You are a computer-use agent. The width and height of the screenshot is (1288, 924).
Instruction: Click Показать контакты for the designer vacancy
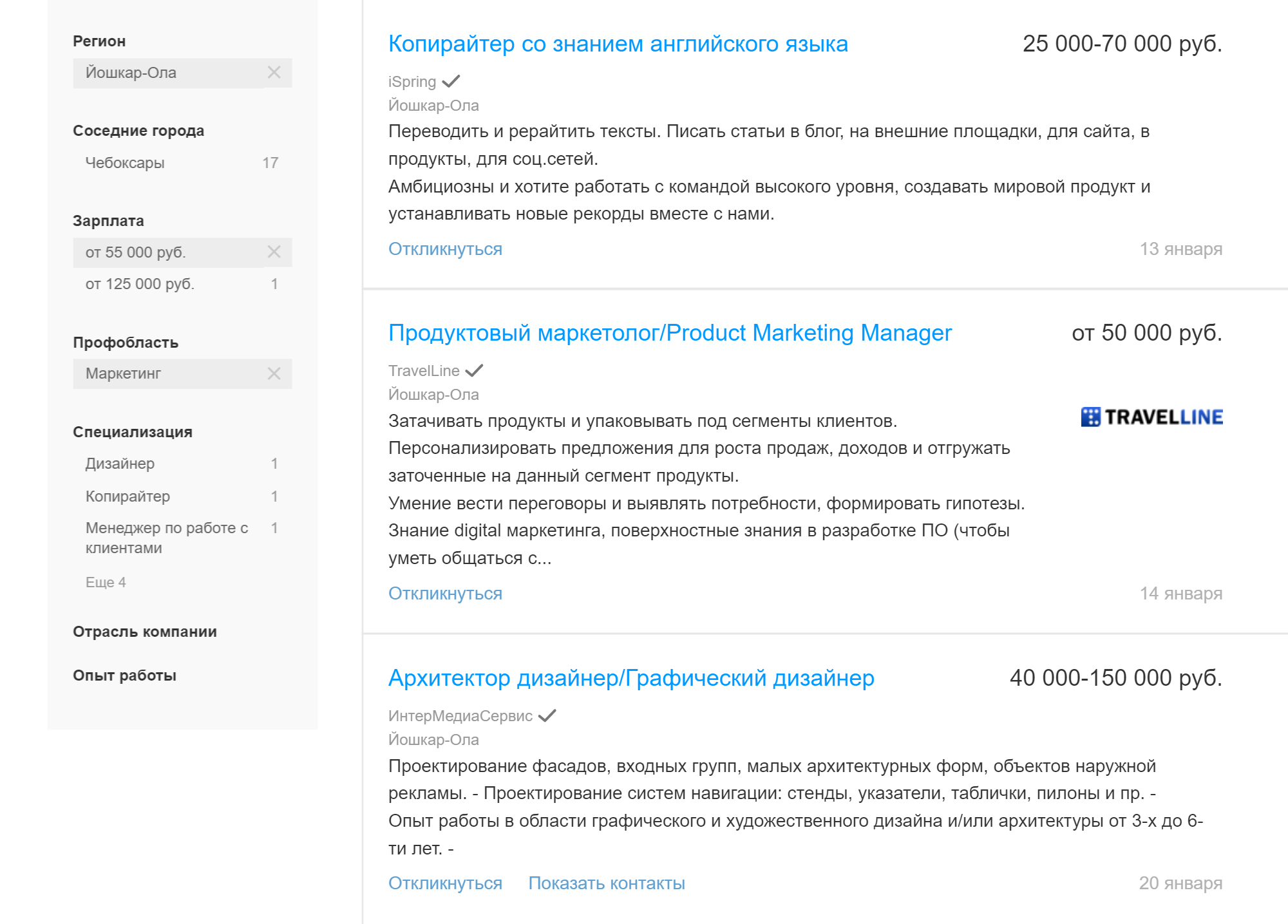[x=607, y=883]
